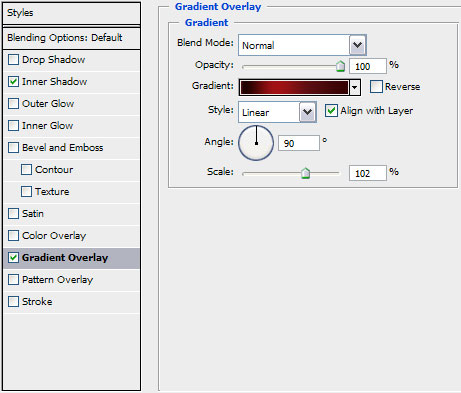Uncheck Align with Layer
The image size is (461, 393).
coord(331,111)
